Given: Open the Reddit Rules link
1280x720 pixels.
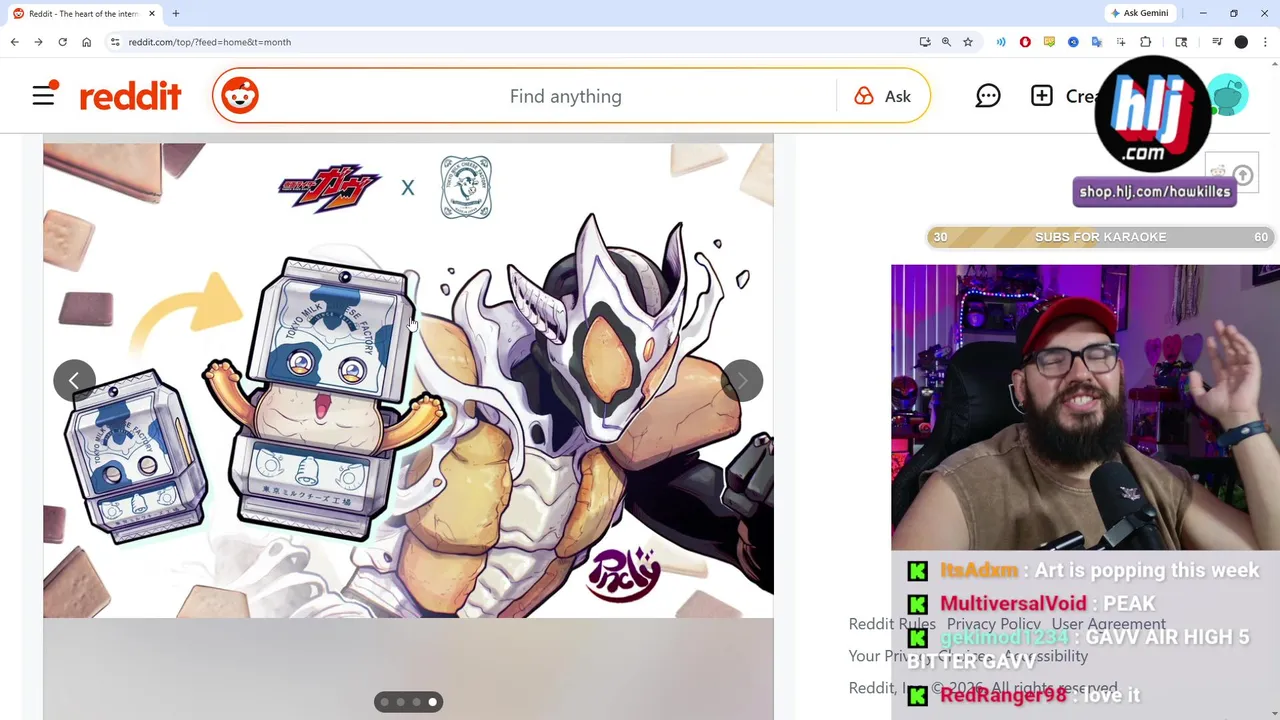Looking at the screenshot, I should 892,624.
